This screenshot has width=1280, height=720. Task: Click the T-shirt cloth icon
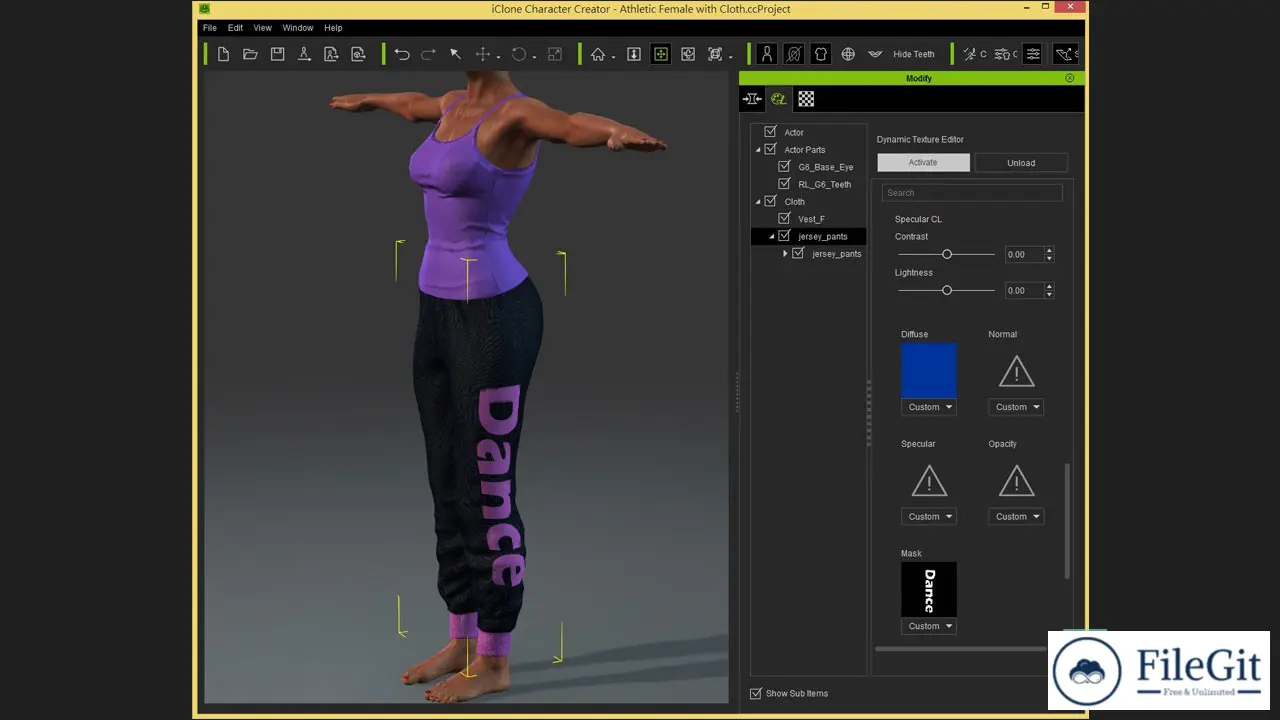[x=821, y=54]
